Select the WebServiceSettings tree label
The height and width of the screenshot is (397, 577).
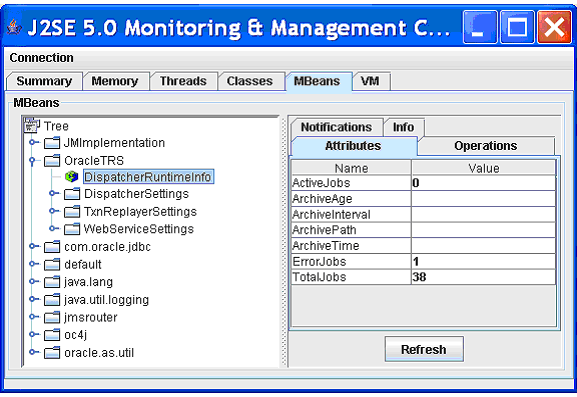139,229
